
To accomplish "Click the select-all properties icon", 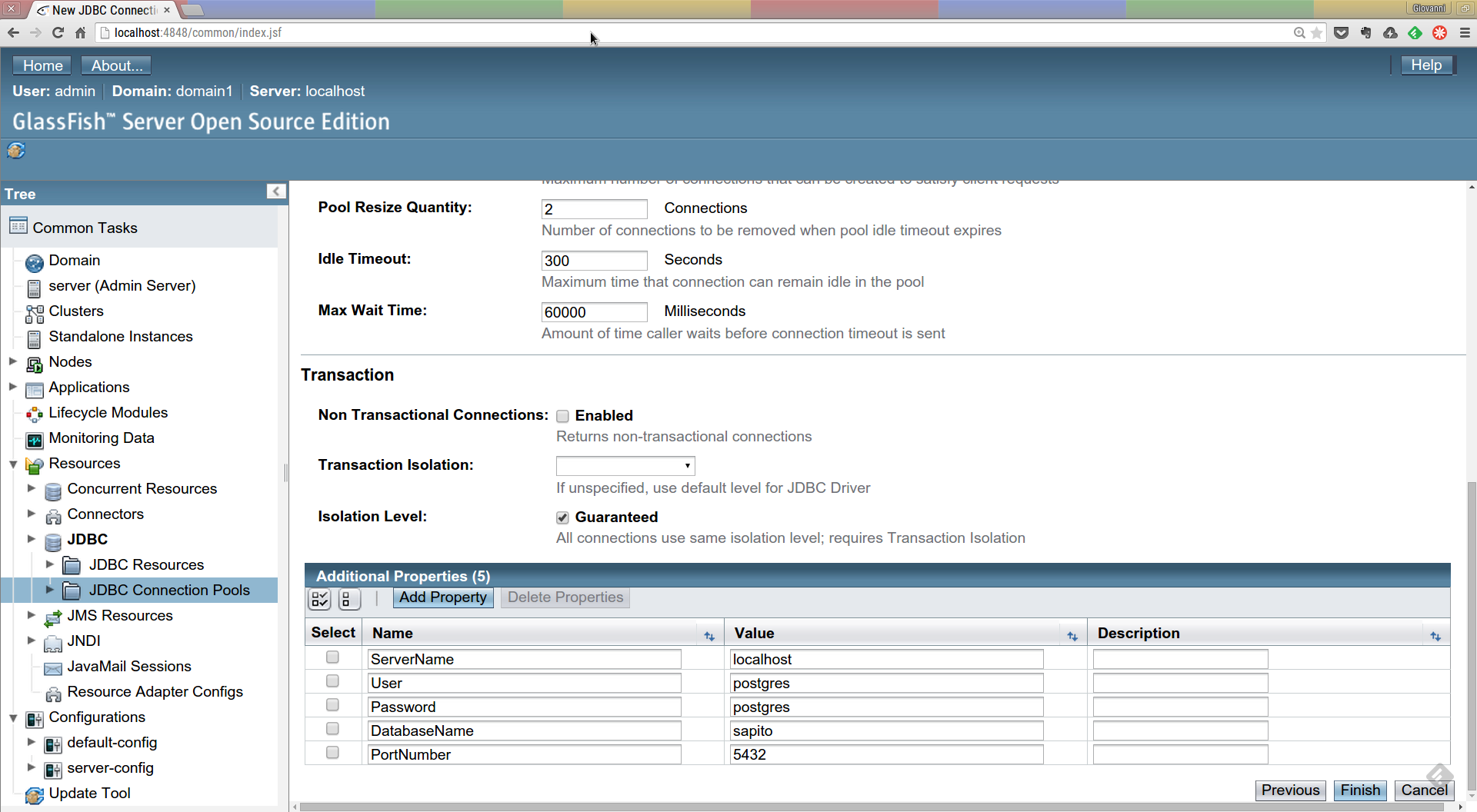I will (320, 599).
